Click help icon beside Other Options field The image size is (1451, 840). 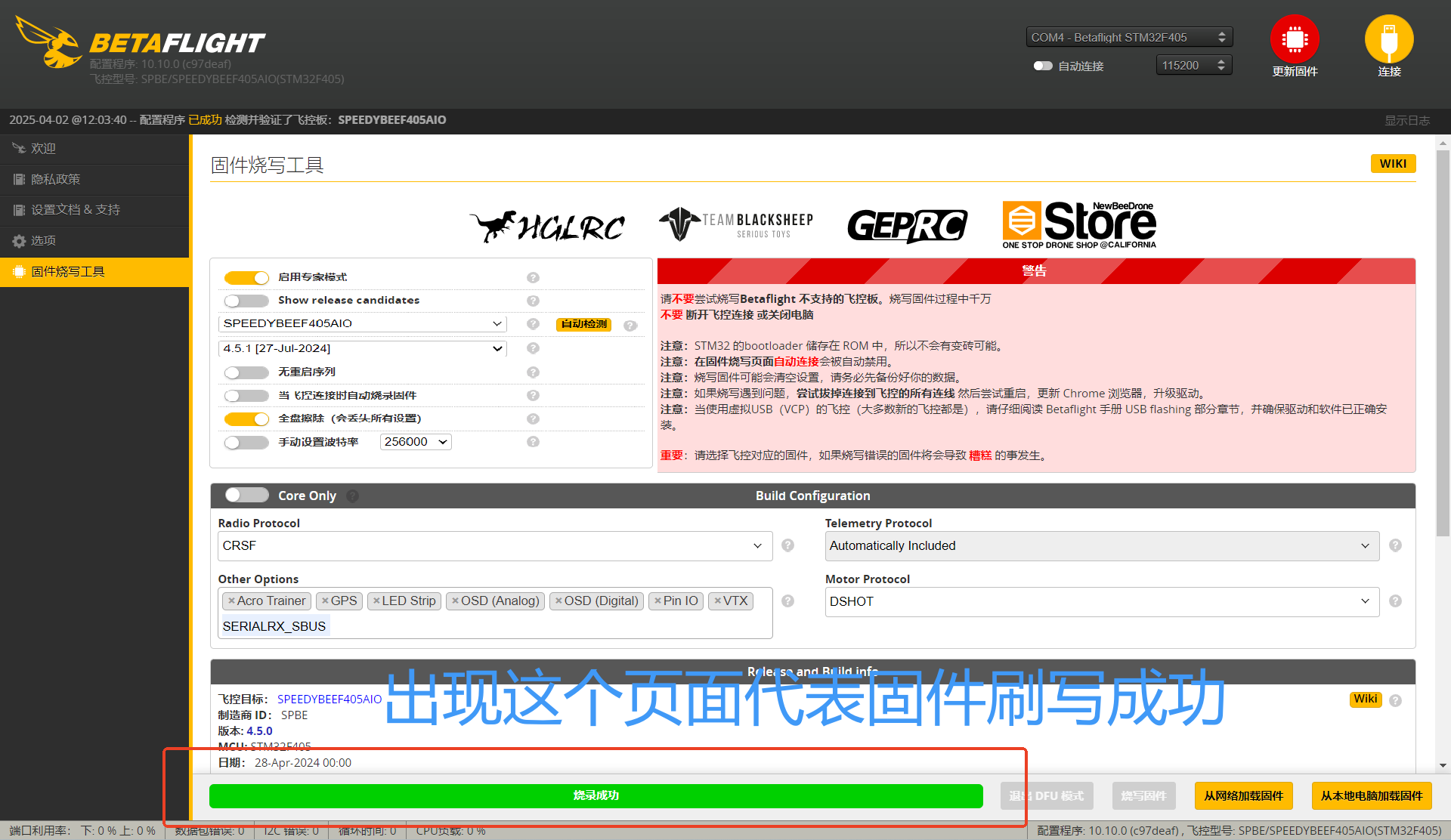click(787, 601)
